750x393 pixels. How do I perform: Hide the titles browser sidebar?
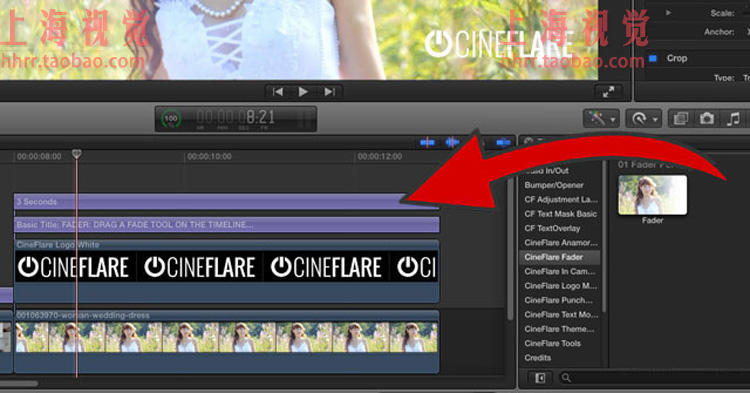click(540, 378)
